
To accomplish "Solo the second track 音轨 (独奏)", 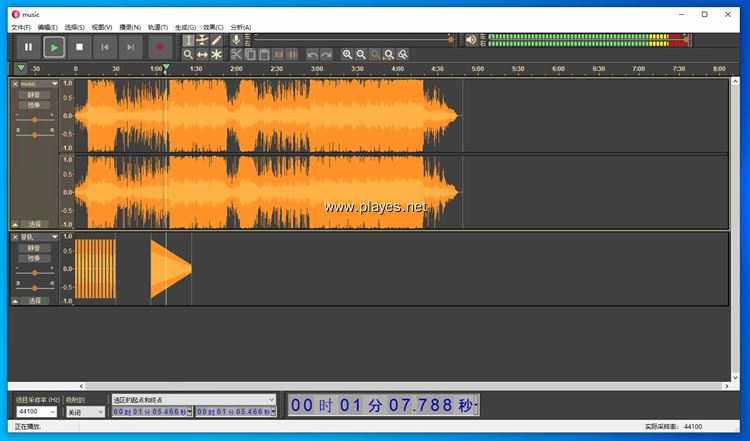I will click(x=33, y=258).
